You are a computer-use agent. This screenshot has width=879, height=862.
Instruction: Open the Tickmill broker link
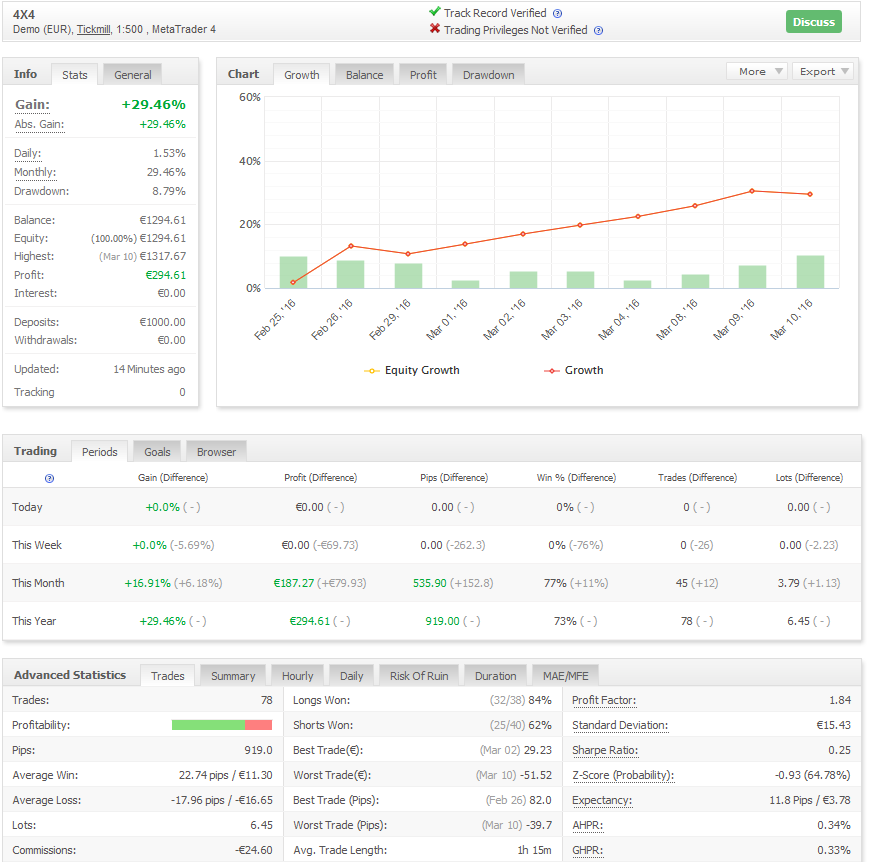[94, 29]
